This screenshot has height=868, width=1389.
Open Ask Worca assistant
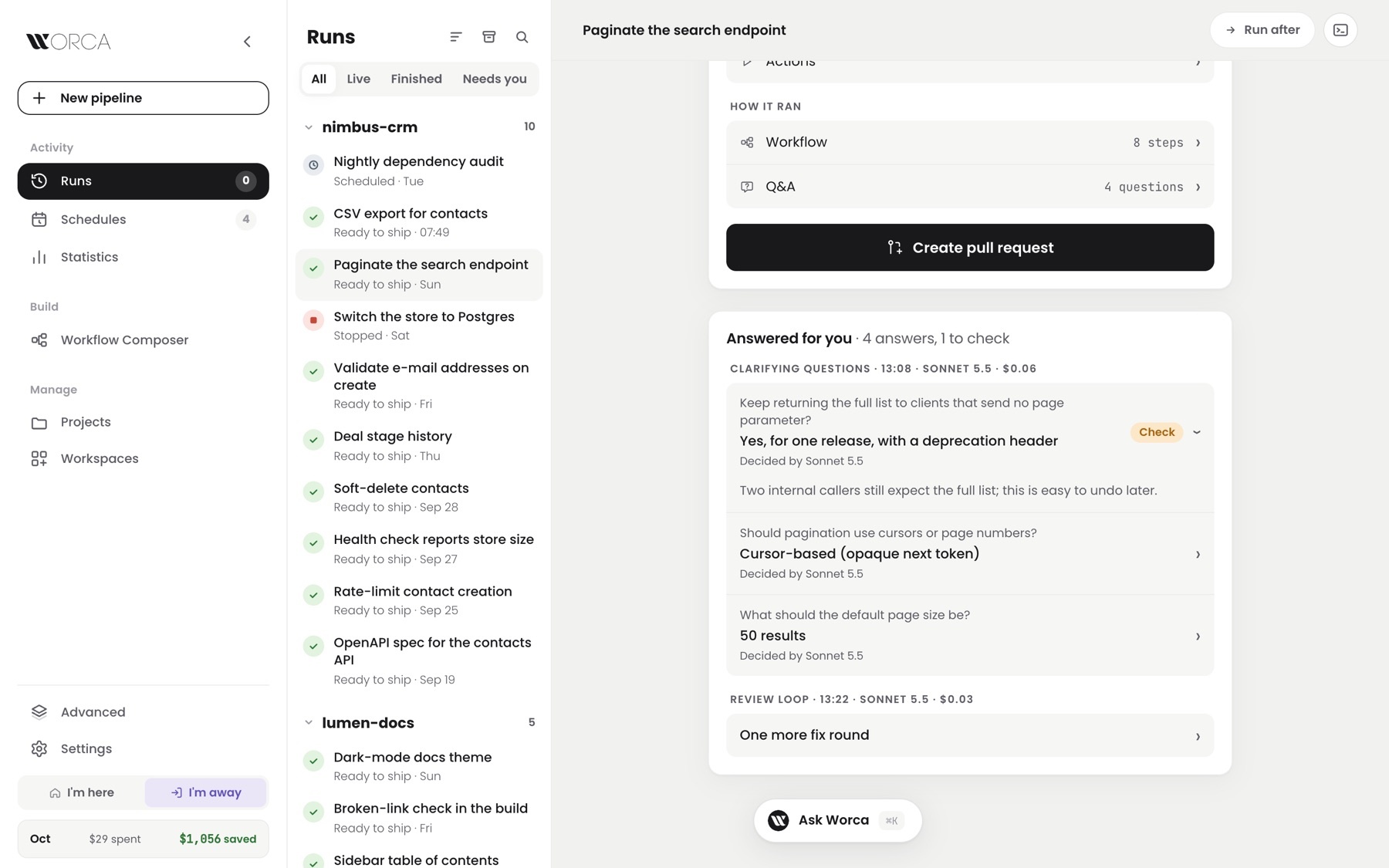[838, 821]
